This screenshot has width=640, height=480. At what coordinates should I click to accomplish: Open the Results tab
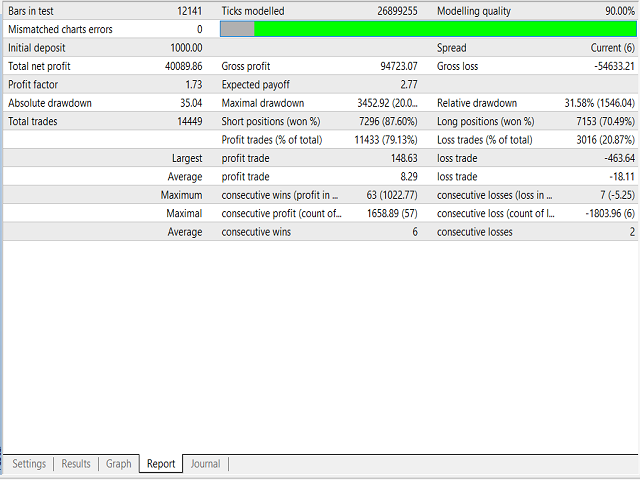(76, 464)
